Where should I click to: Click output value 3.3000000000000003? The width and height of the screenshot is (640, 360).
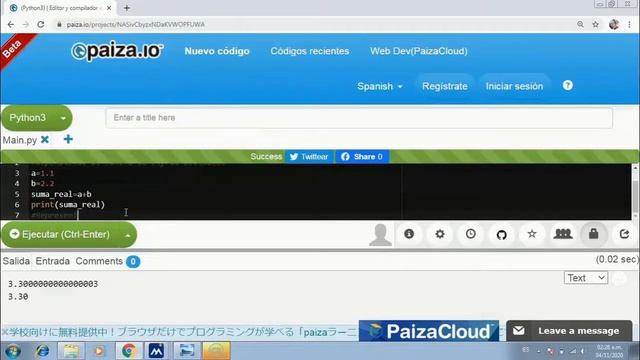53,284
